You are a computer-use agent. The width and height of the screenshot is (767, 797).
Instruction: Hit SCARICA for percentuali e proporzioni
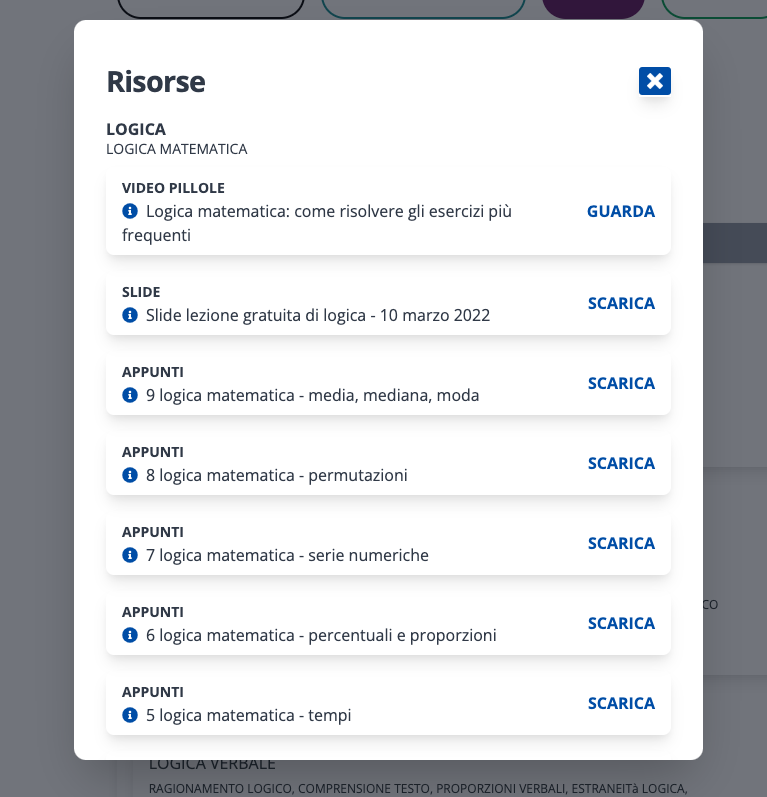pos(621,624)
